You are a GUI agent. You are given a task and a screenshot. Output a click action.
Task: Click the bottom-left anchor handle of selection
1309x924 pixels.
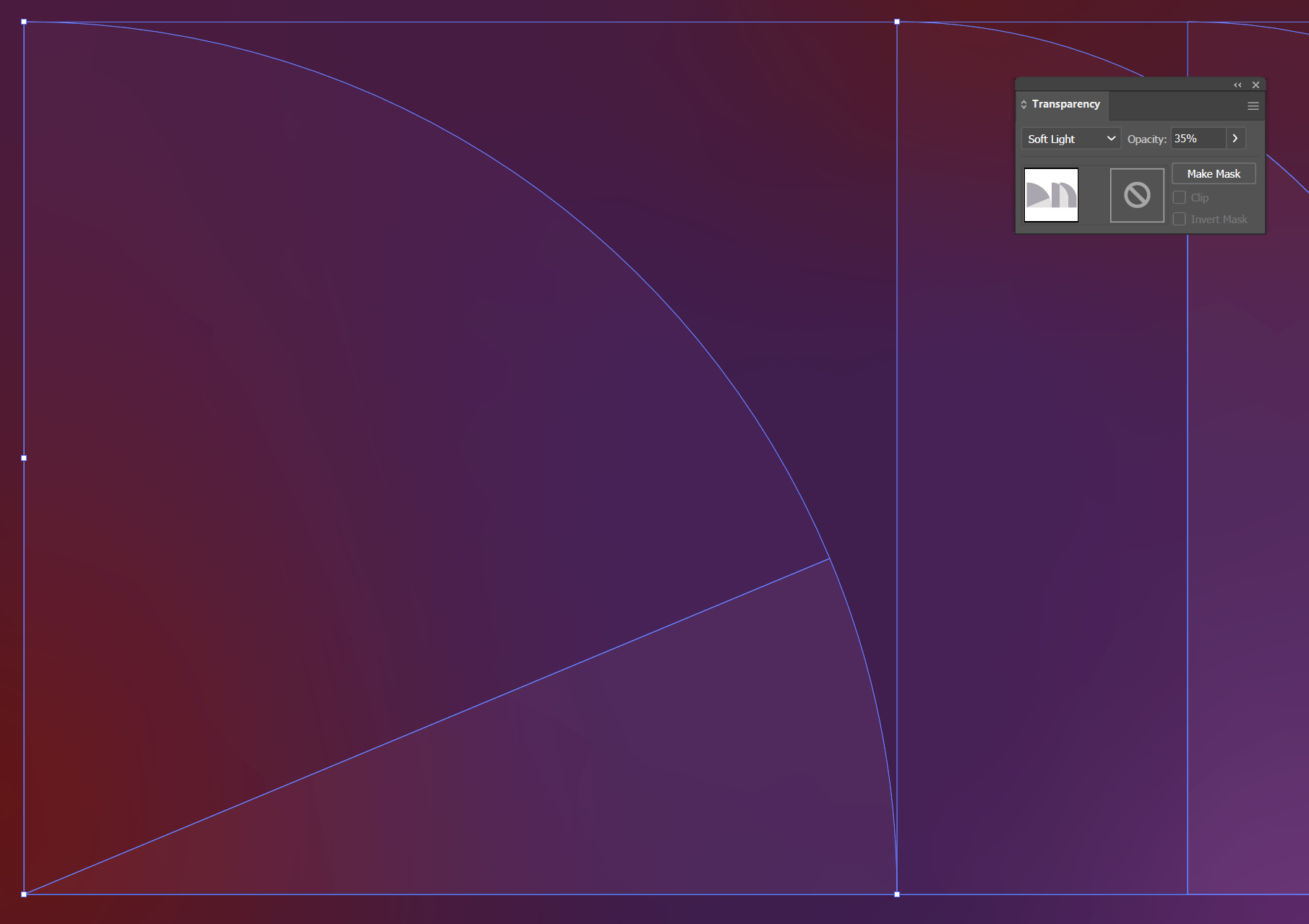click(x=24, y=894)
